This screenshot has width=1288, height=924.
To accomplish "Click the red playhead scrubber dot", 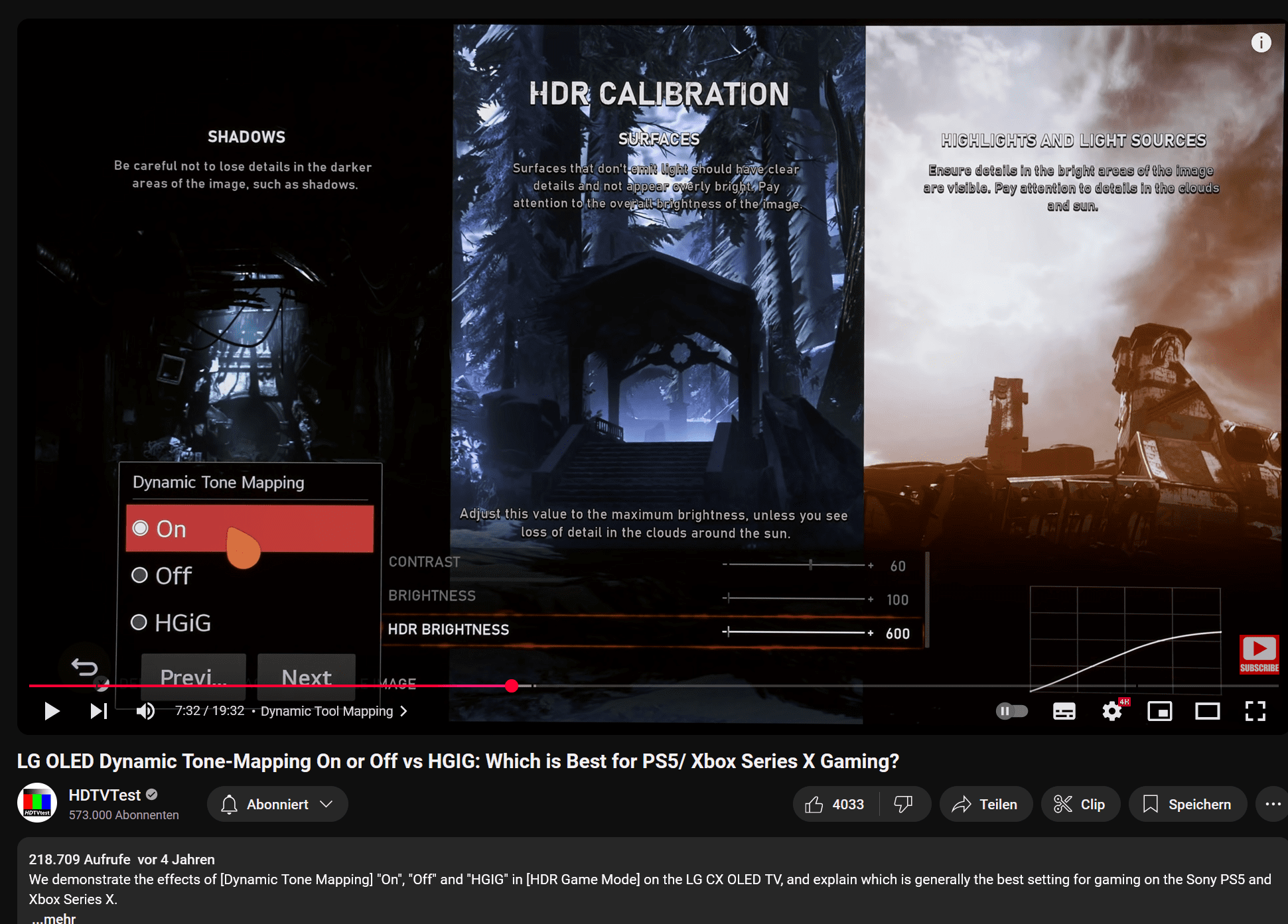I will (x=511, y=686).
